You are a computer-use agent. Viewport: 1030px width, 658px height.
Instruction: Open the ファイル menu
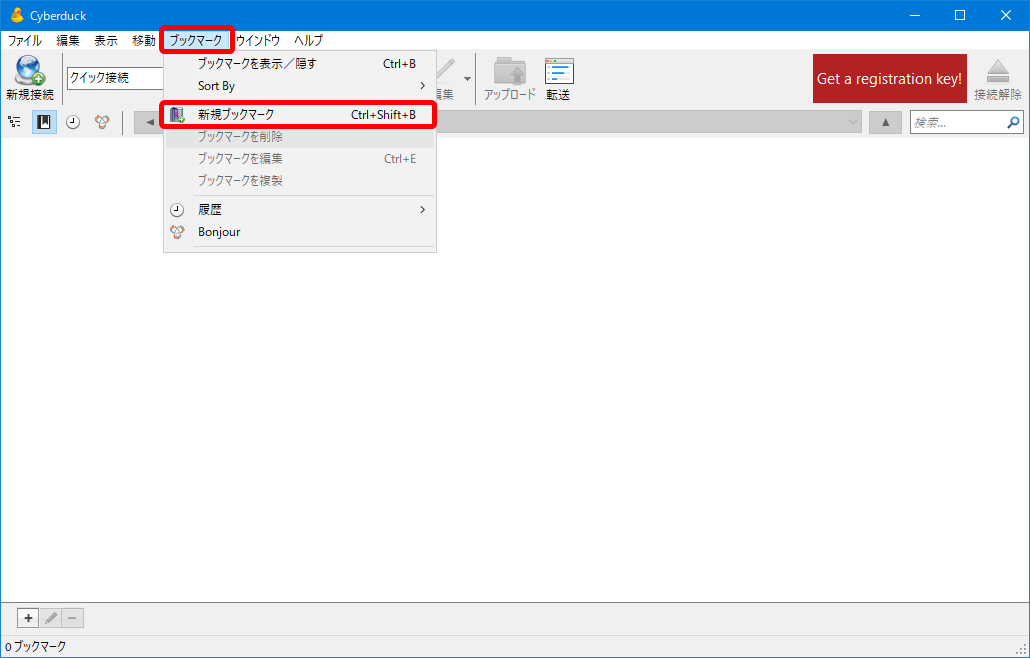coord(24,41)
